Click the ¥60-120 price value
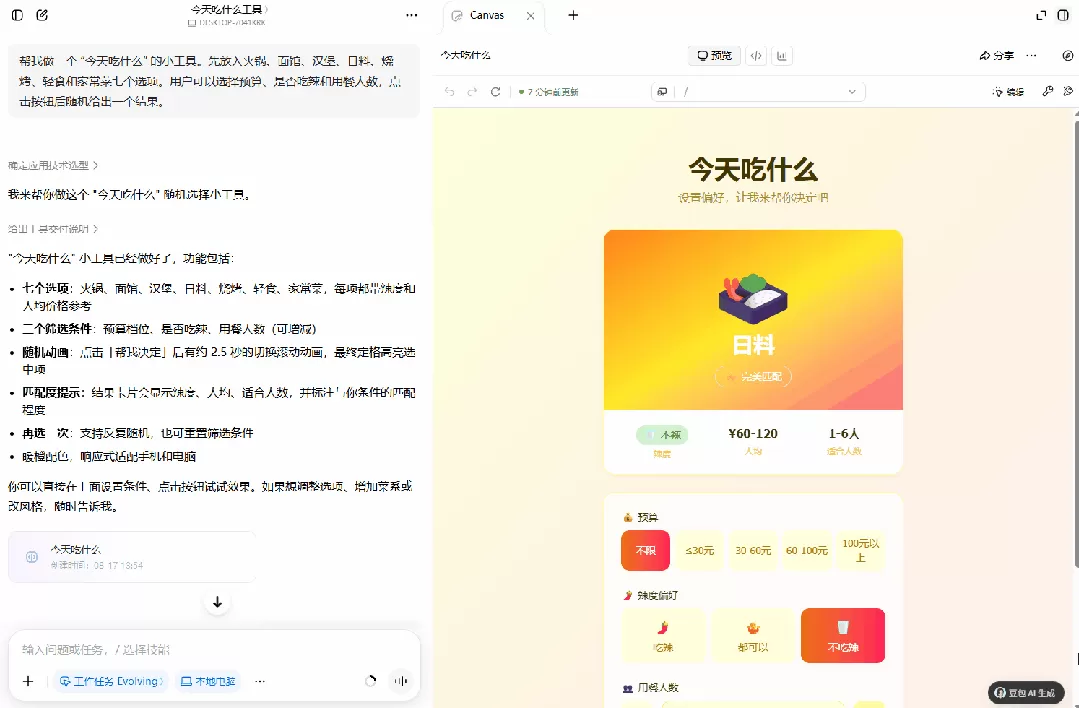Screen dimensions: 1079x708 (x=753, y=433)
